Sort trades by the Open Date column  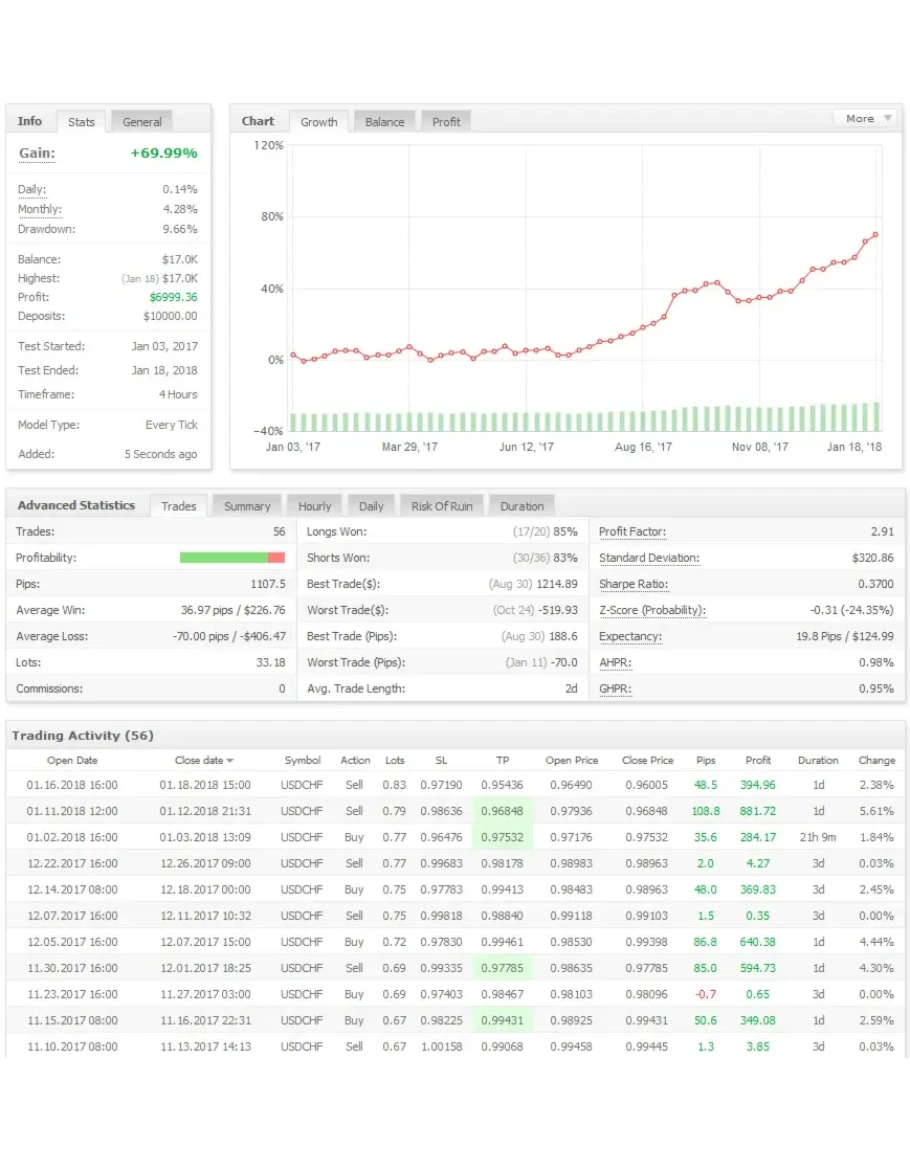[72, 761]
